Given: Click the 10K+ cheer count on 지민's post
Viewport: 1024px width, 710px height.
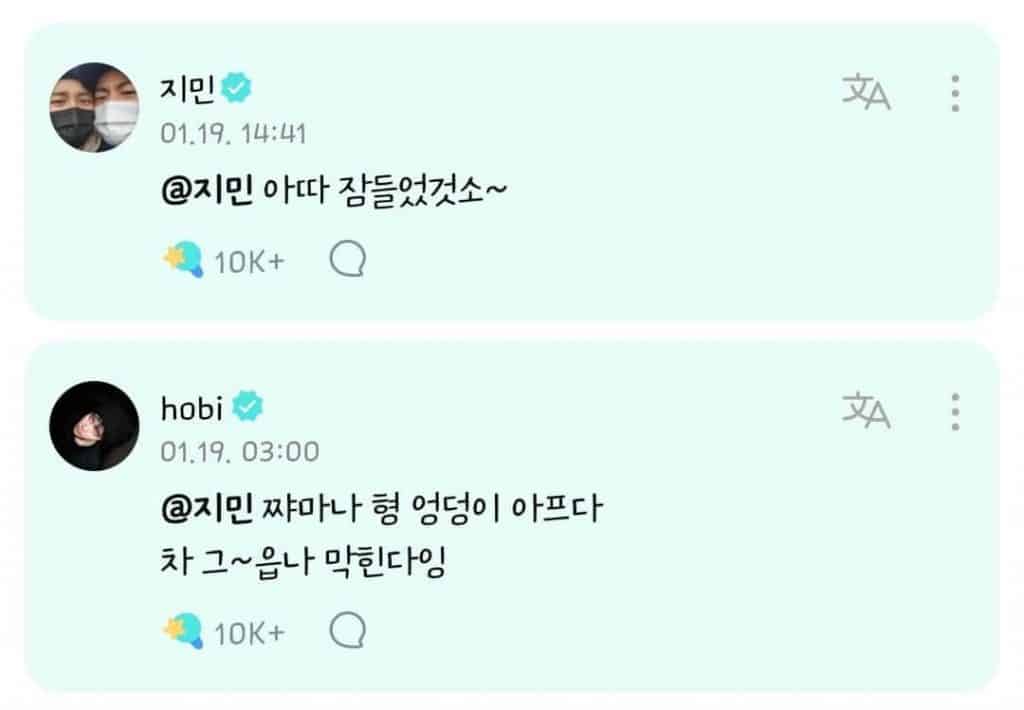Looking at the screenshot, I should pos(250,262).
